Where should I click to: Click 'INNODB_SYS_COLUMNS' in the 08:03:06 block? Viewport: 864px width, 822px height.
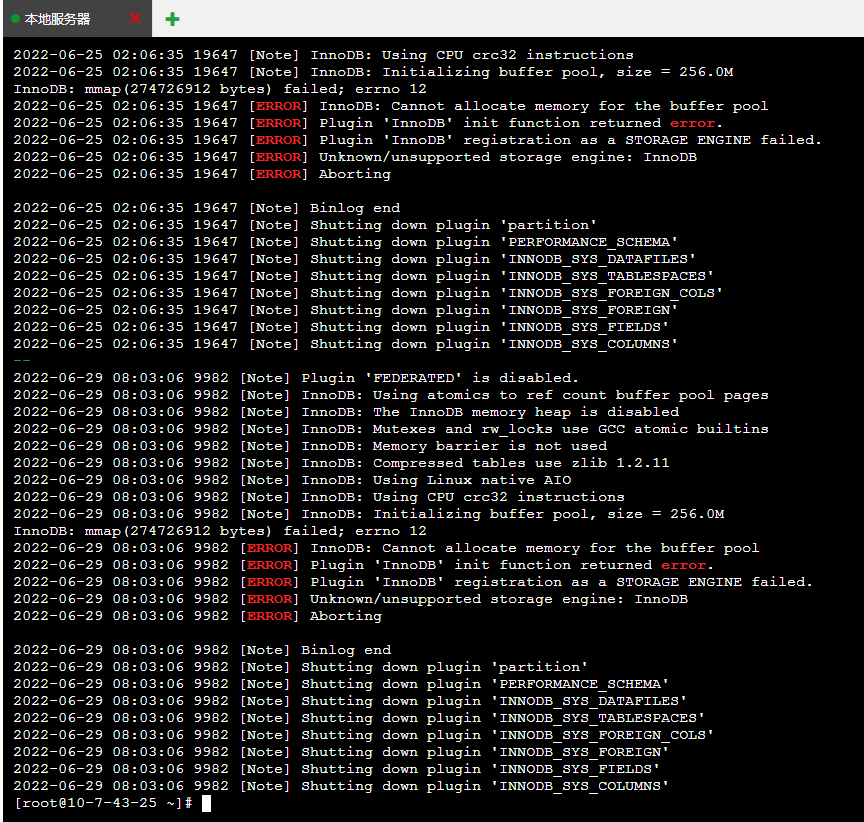pyautogui.click(x=580, y=786)
